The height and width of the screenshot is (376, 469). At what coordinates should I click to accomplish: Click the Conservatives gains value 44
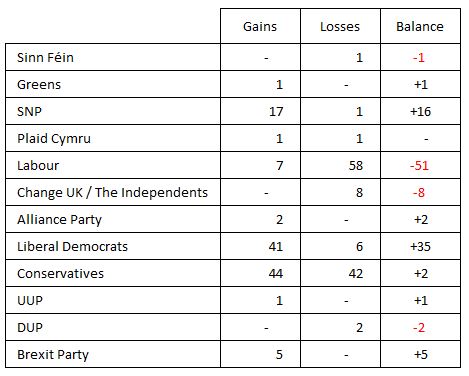click(x=276, y=273)
